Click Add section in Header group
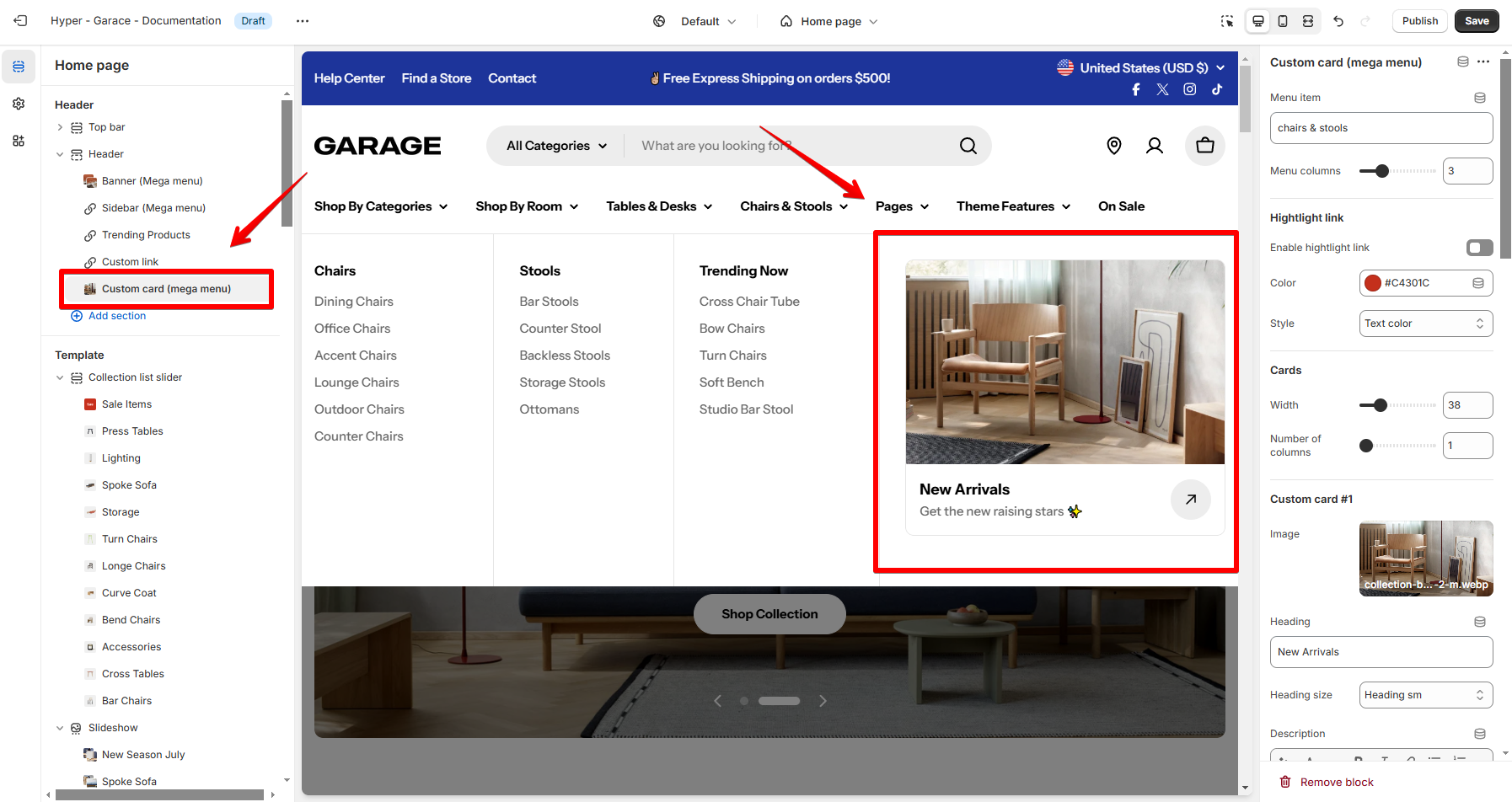Screen dimensions: 1512x802 click(109, 316)
